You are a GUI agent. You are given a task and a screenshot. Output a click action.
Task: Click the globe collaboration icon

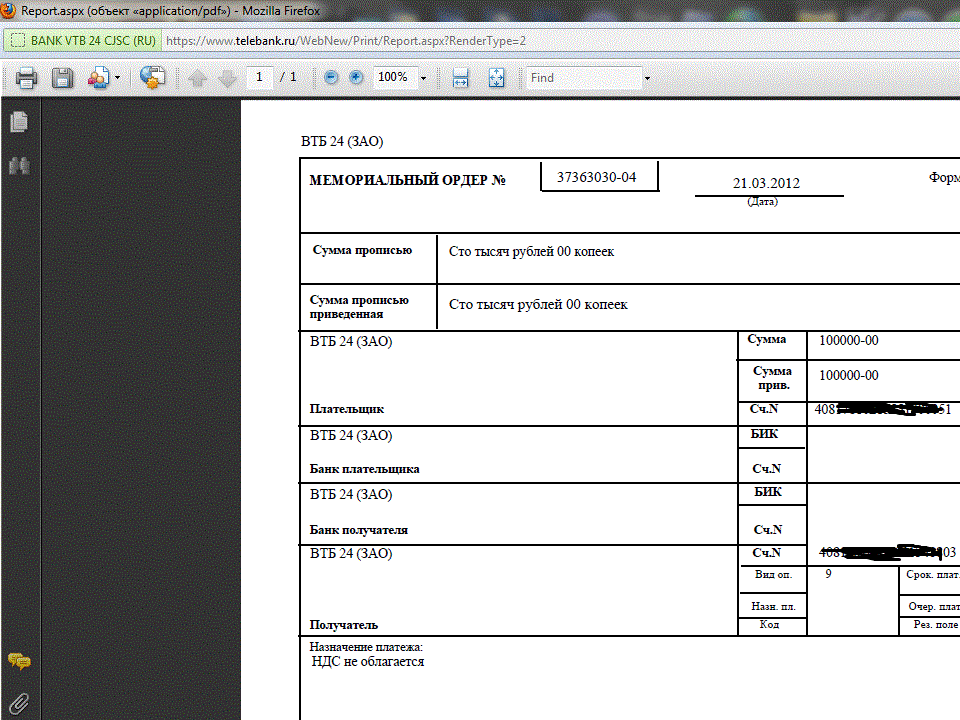coord(152,77)
